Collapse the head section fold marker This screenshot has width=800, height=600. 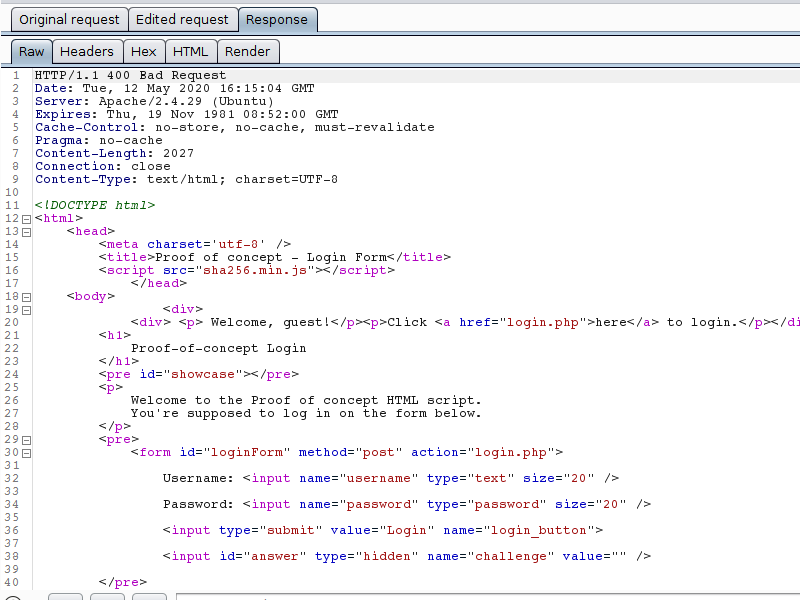coord(26,232)
